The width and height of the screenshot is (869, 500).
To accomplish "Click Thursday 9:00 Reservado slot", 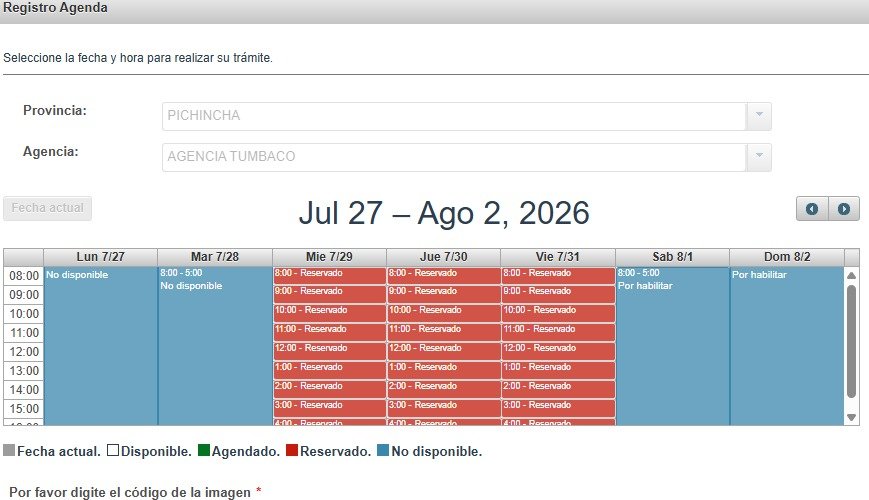I will pyautogui.click(x=443, y=294).
